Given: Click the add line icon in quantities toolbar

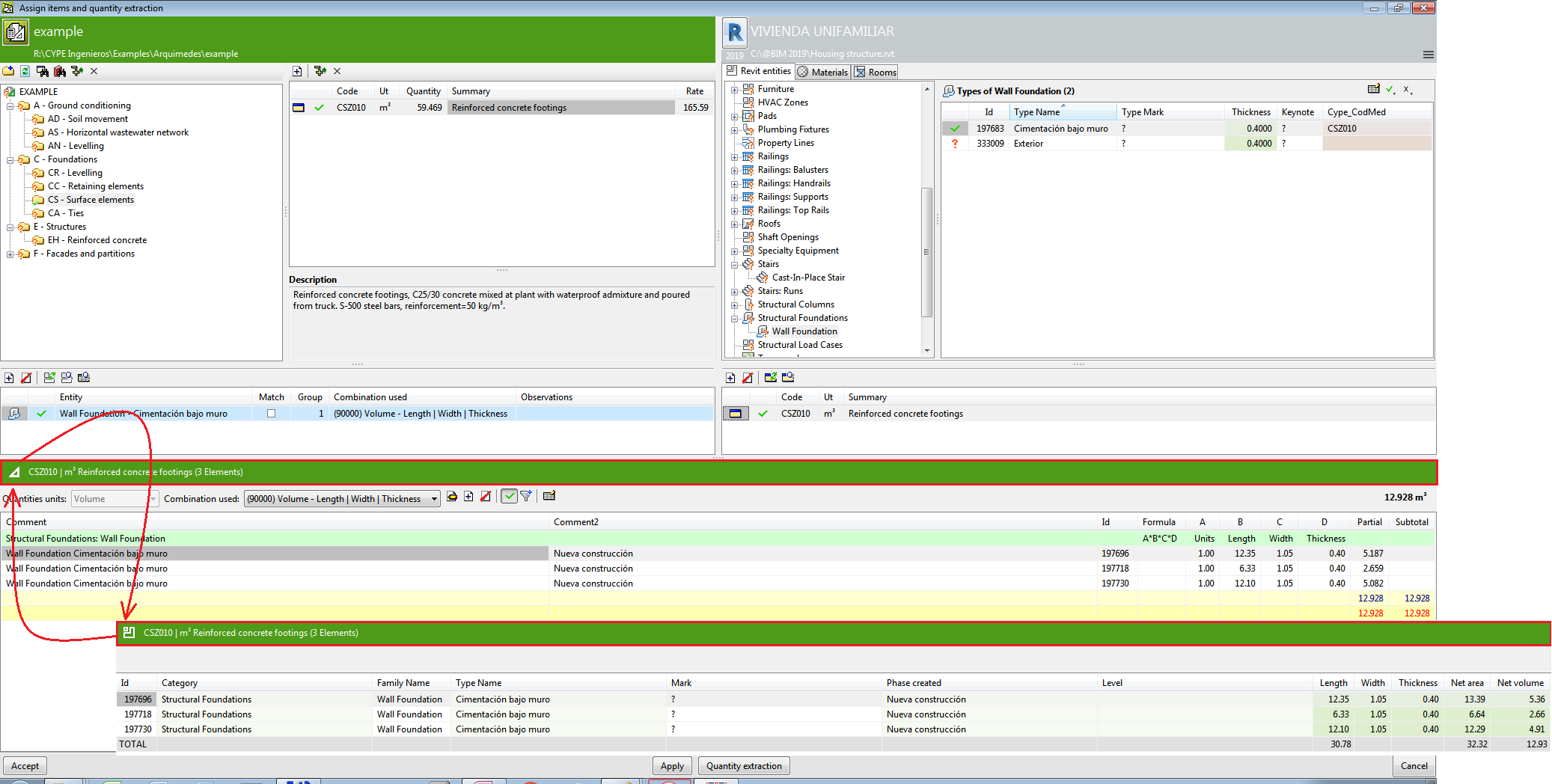Looking at the screenshot, I should pos(468,496).
